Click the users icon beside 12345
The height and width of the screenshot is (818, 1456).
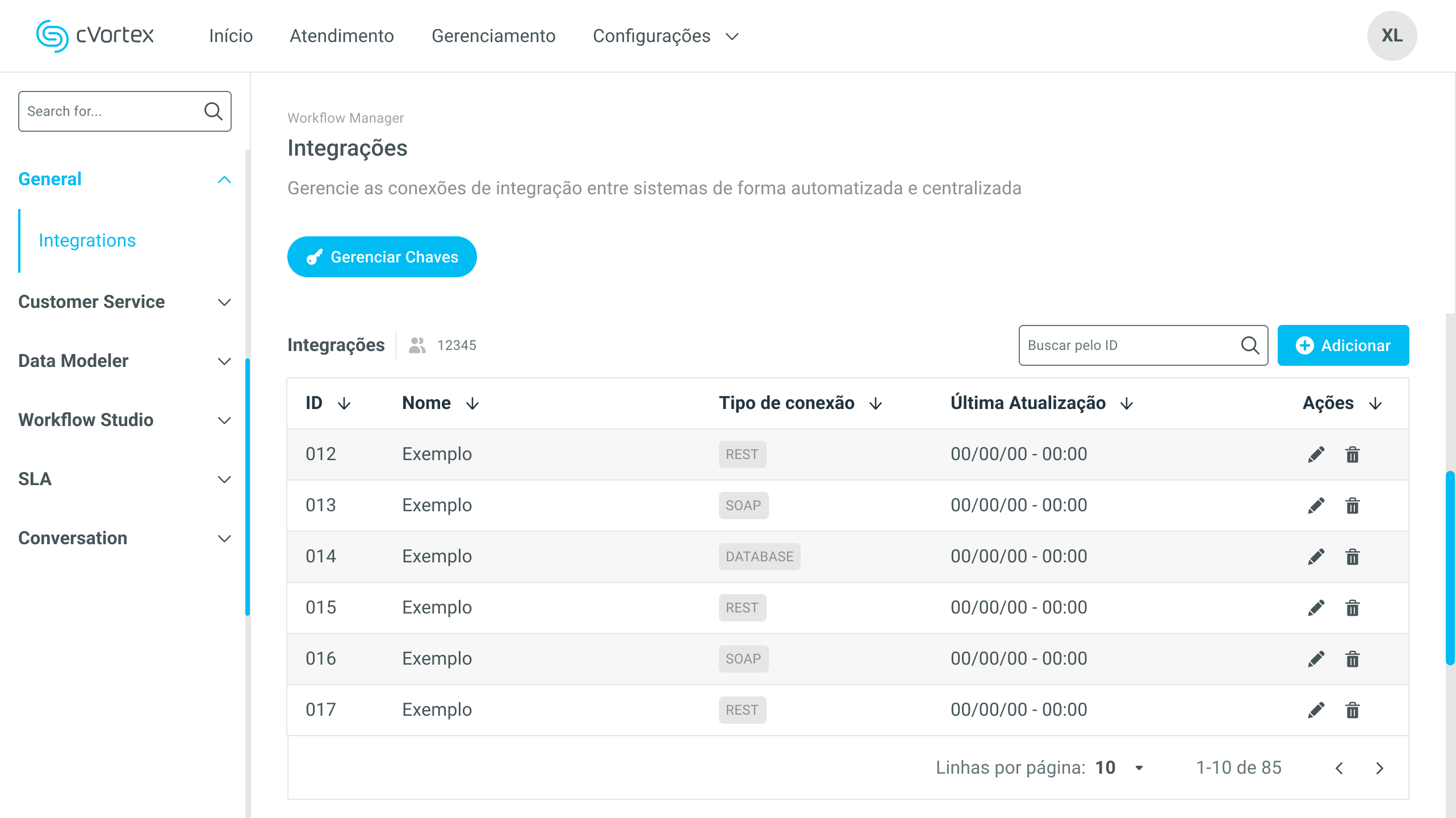click(x=417, y=345)
